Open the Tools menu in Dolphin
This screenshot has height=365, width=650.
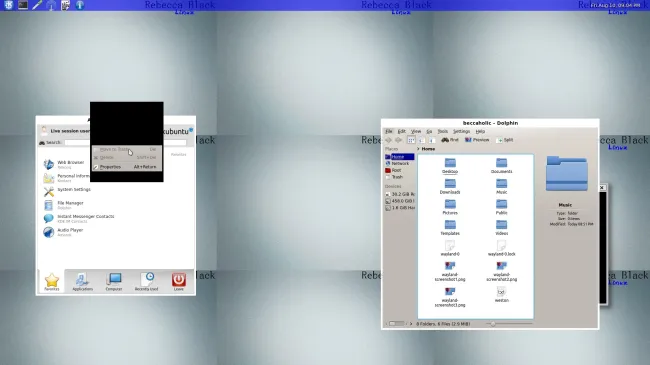coord(443,131)
